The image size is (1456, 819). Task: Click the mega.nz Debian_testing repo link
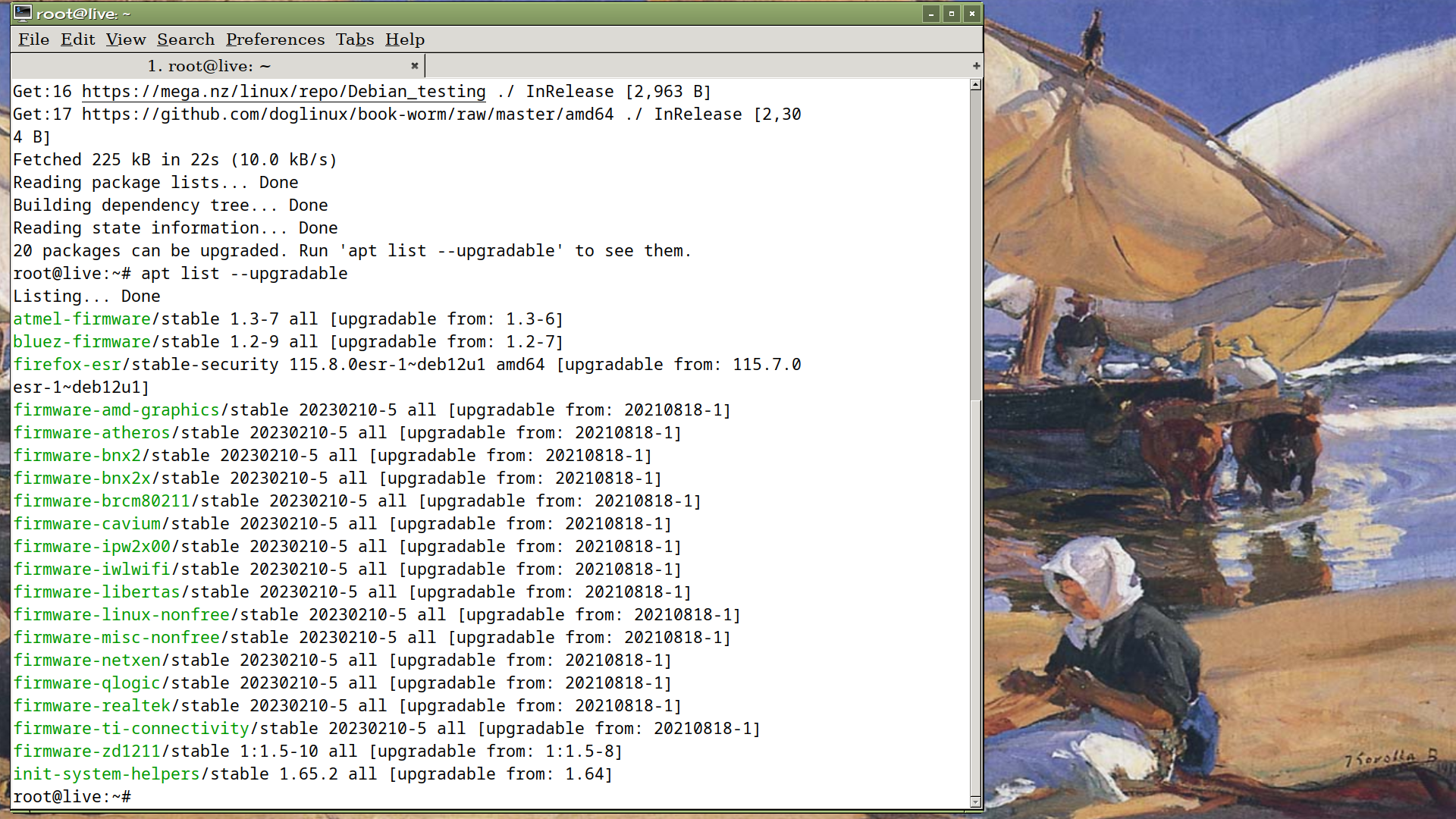(x=284, y=92)
